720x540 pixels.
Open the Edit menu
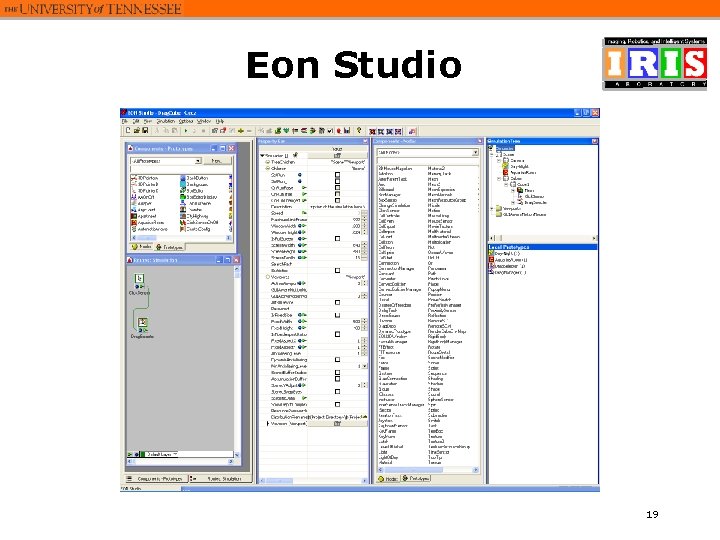point(136,121)
